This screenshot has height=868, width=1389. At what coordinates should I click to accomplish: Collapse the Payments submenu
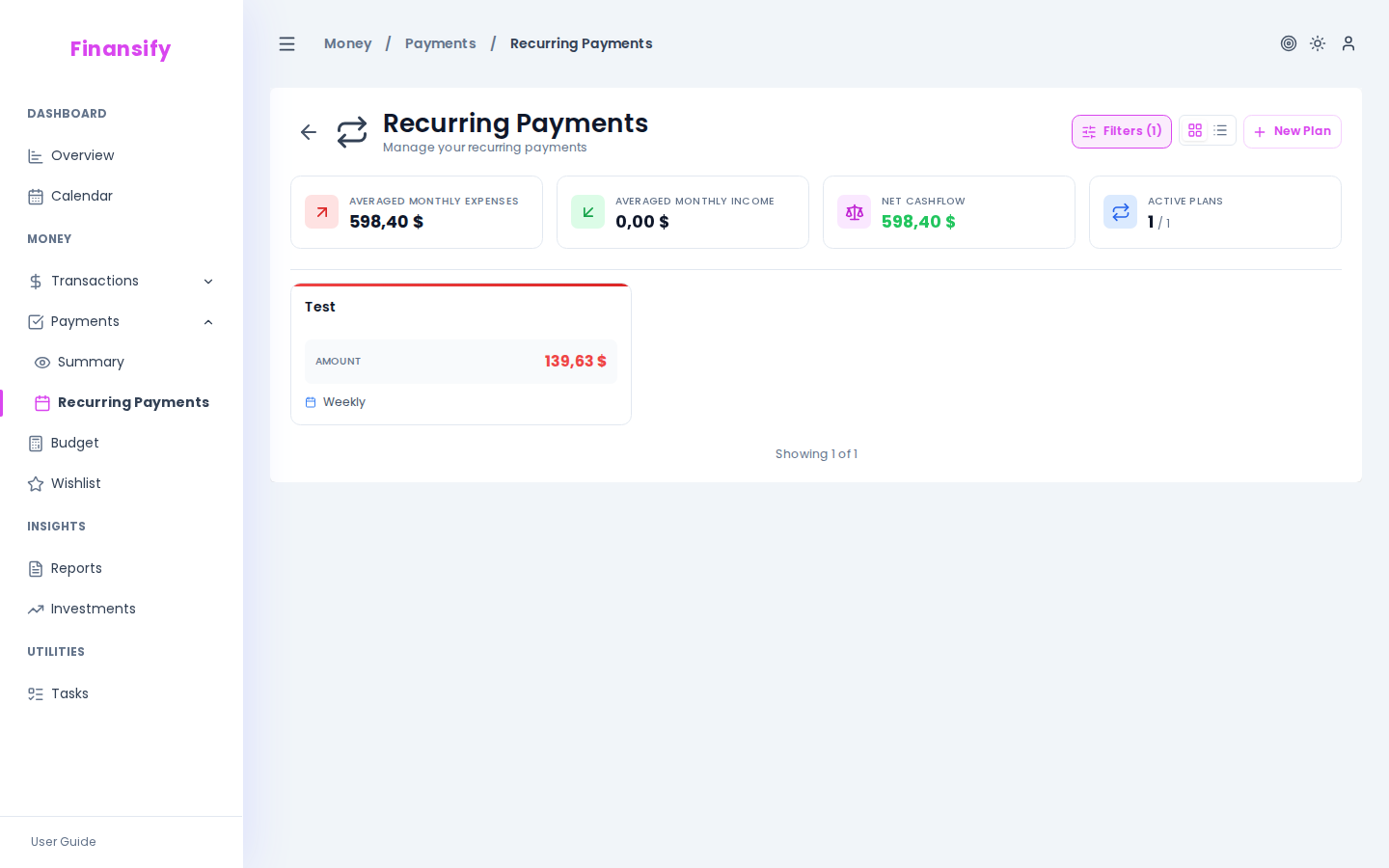pyautogui.click(x=208, y=321)
